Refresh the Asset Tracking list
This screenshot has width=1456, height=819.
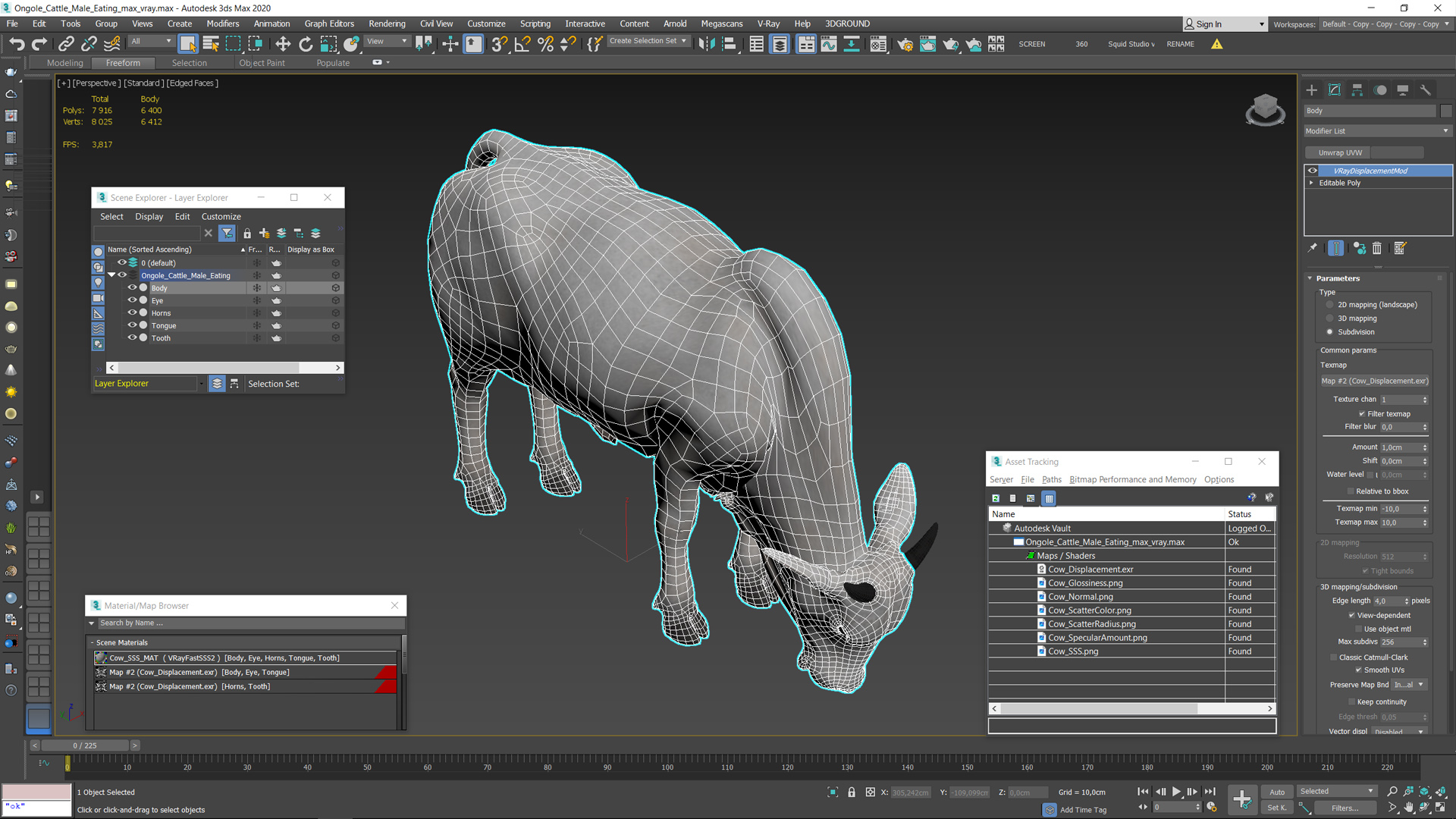pos(996,498)
